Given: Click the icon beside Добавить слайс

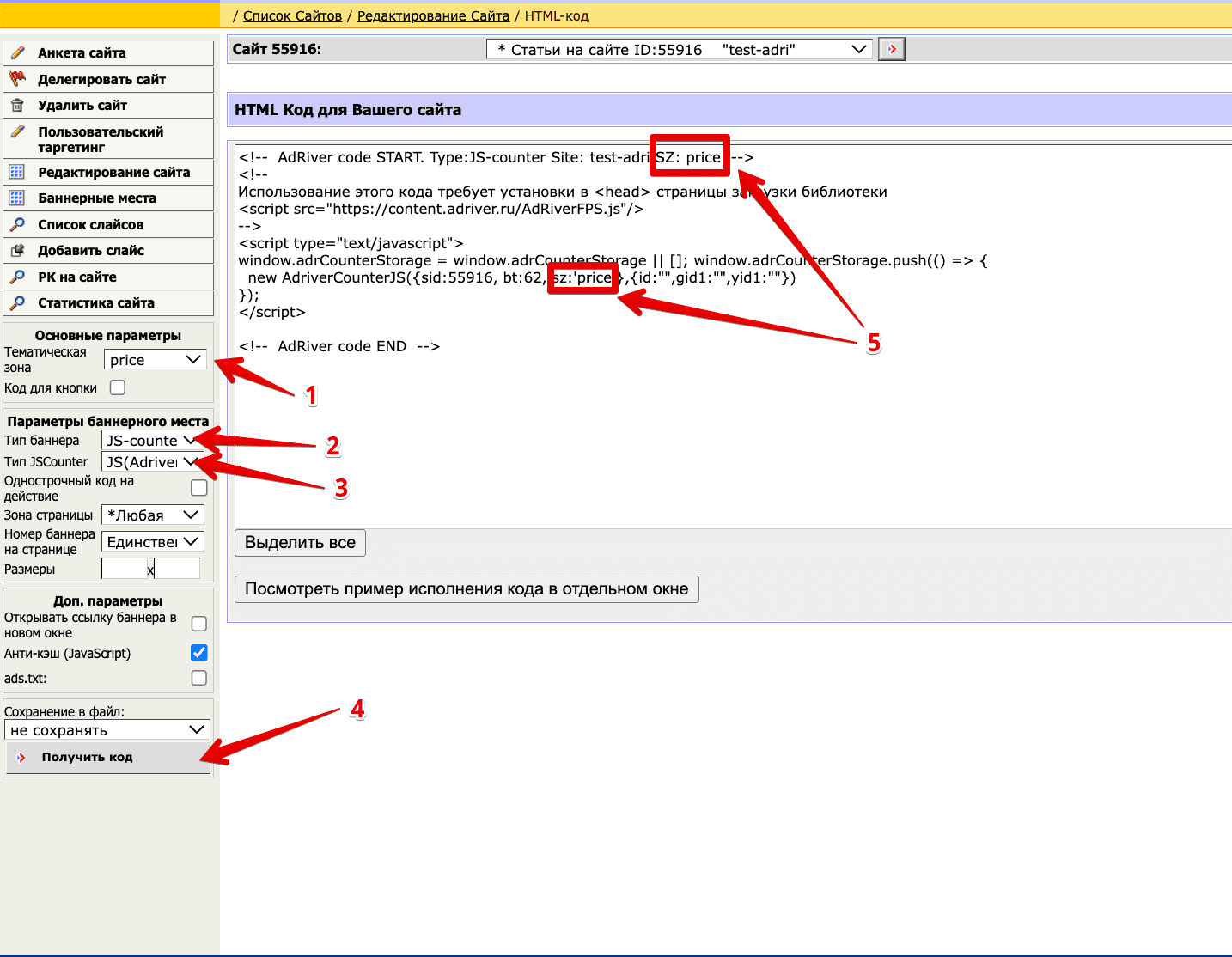Looking at the screenshot, I should tap(17, 250).
